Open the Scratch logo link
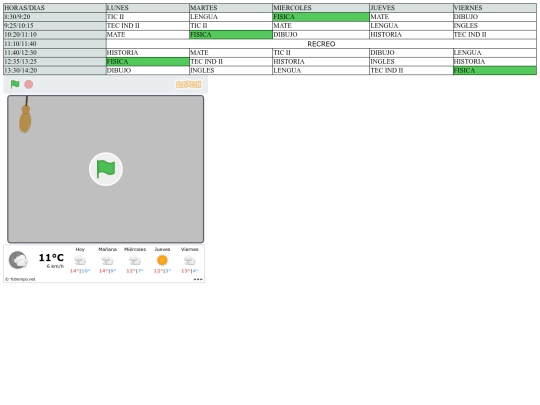 coord(188,84)
